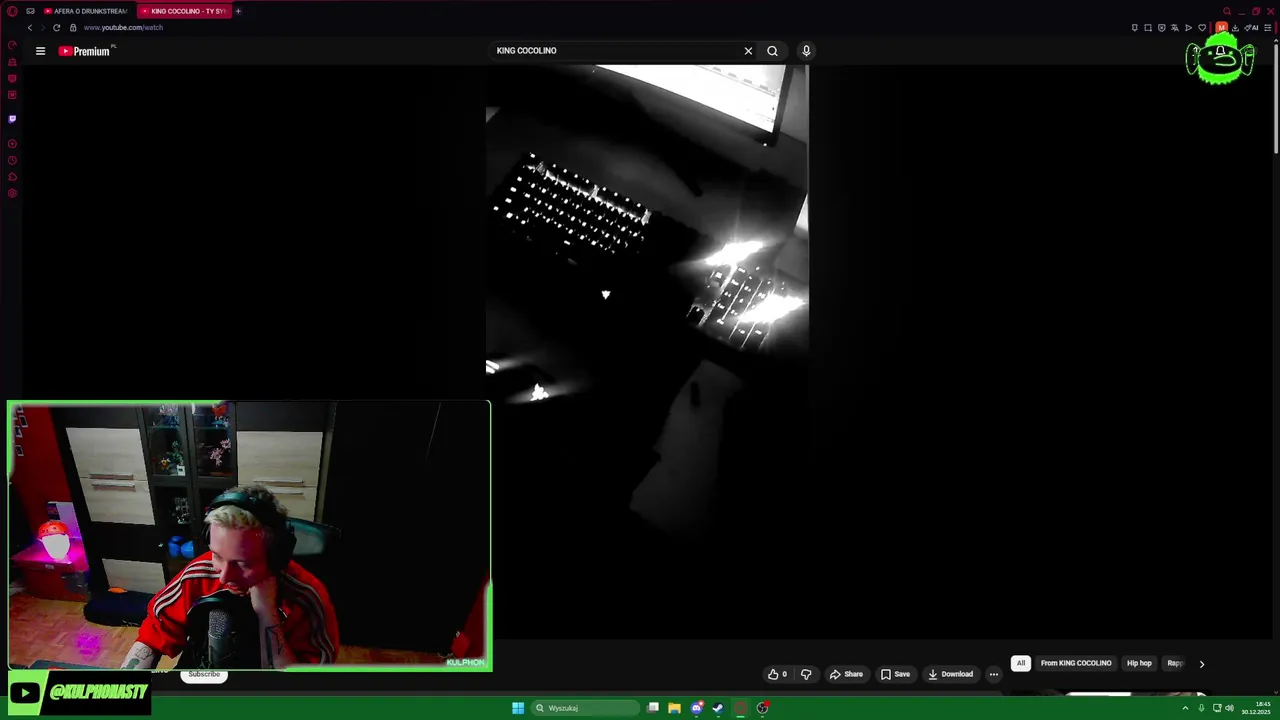This screenshot has height=720, width=1280.
Task: Toggle ad blocker shield icon
Action: coord(1161,27)
